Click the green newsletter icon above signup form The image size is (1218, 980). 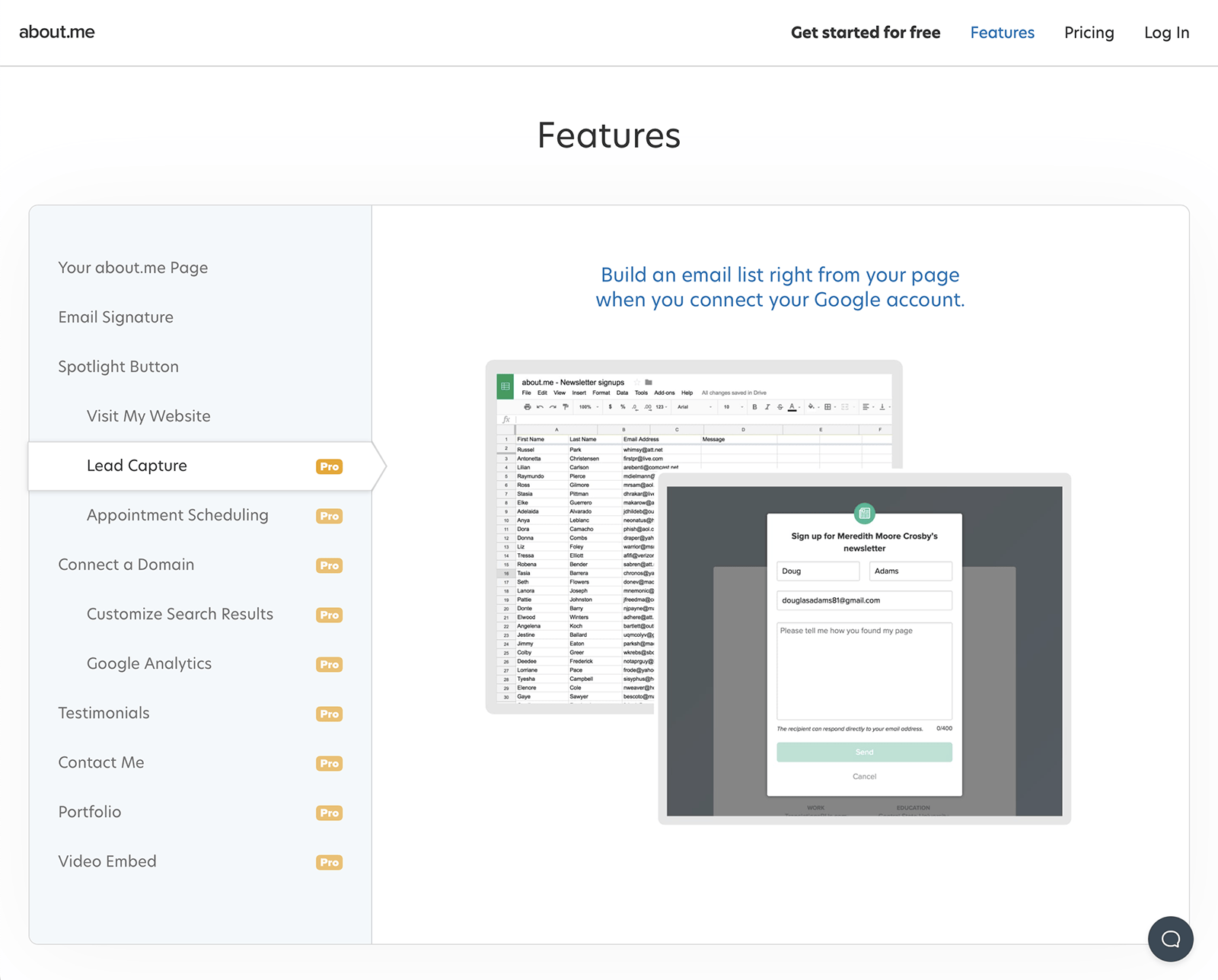click(x=864, y=514)
